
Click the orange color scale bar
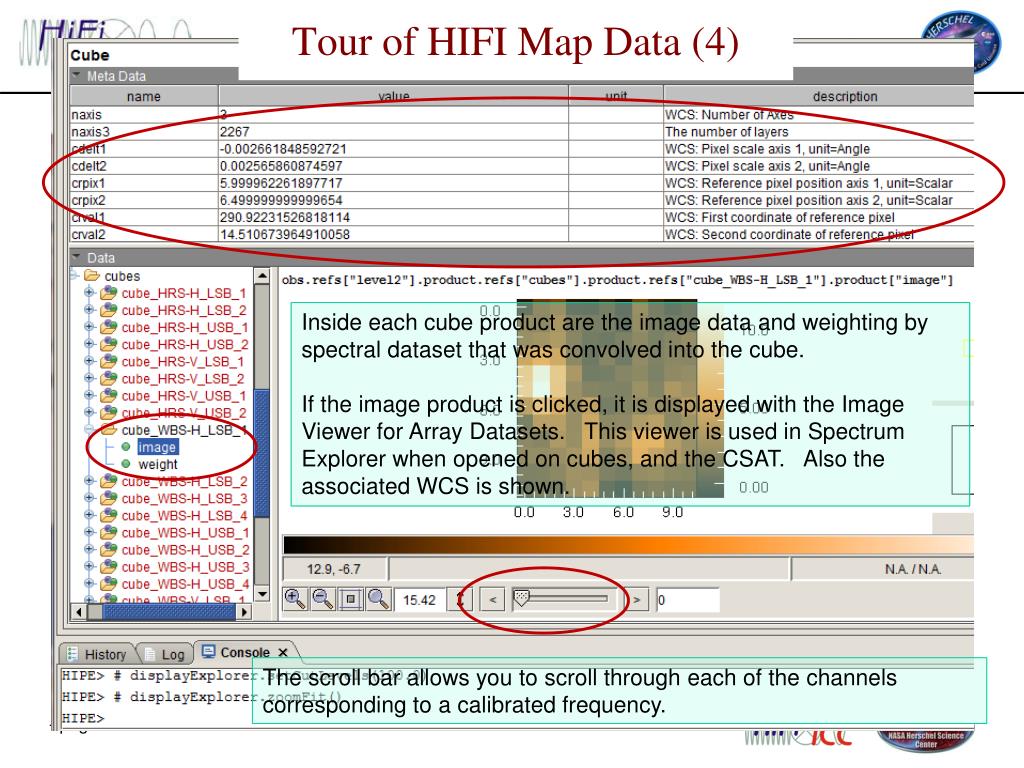[628, 545]
